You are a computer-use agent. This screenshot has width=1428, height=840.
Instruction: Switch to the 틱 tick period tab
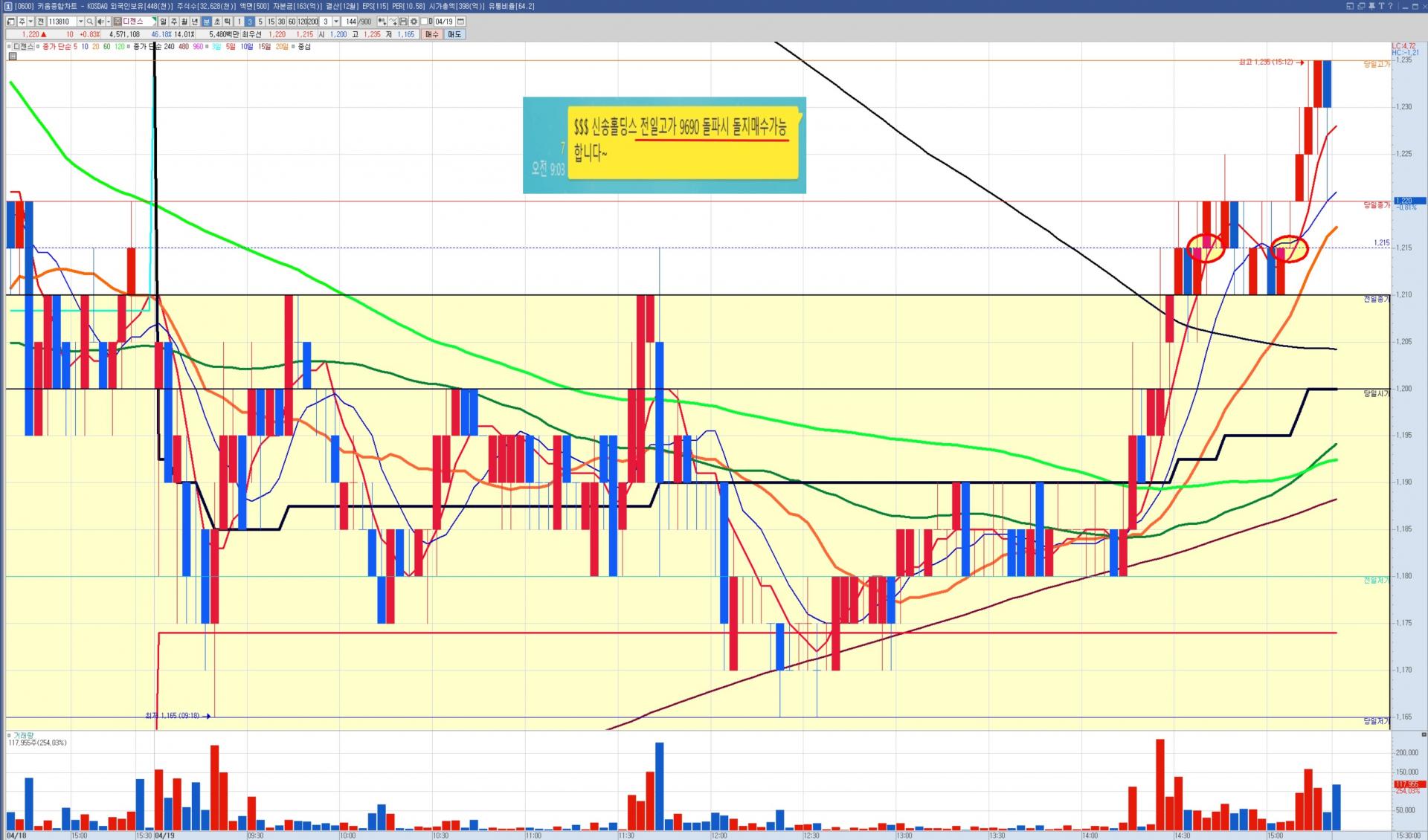click(227, 22)
